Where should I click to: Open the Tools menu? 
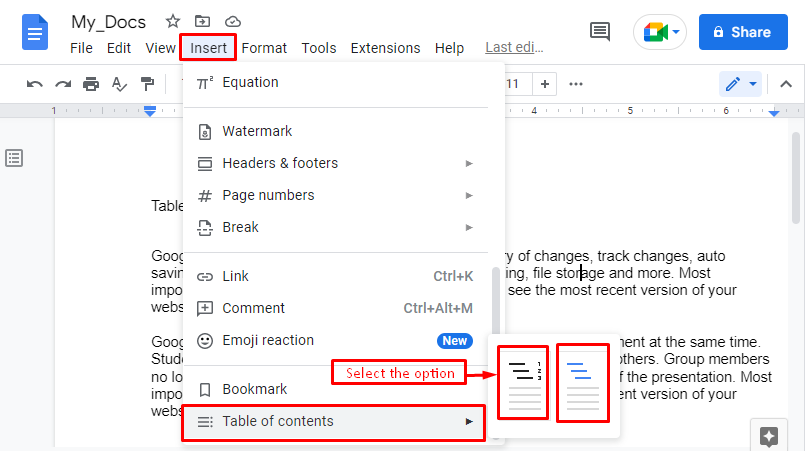tap(319, 48)
